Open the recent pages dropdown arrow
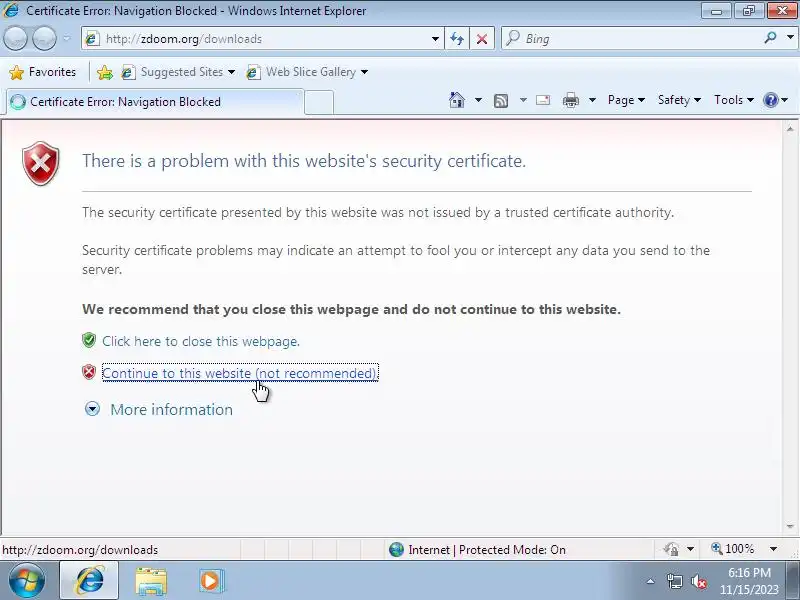Viewport: 800px width, 600px height. (67, 38)
